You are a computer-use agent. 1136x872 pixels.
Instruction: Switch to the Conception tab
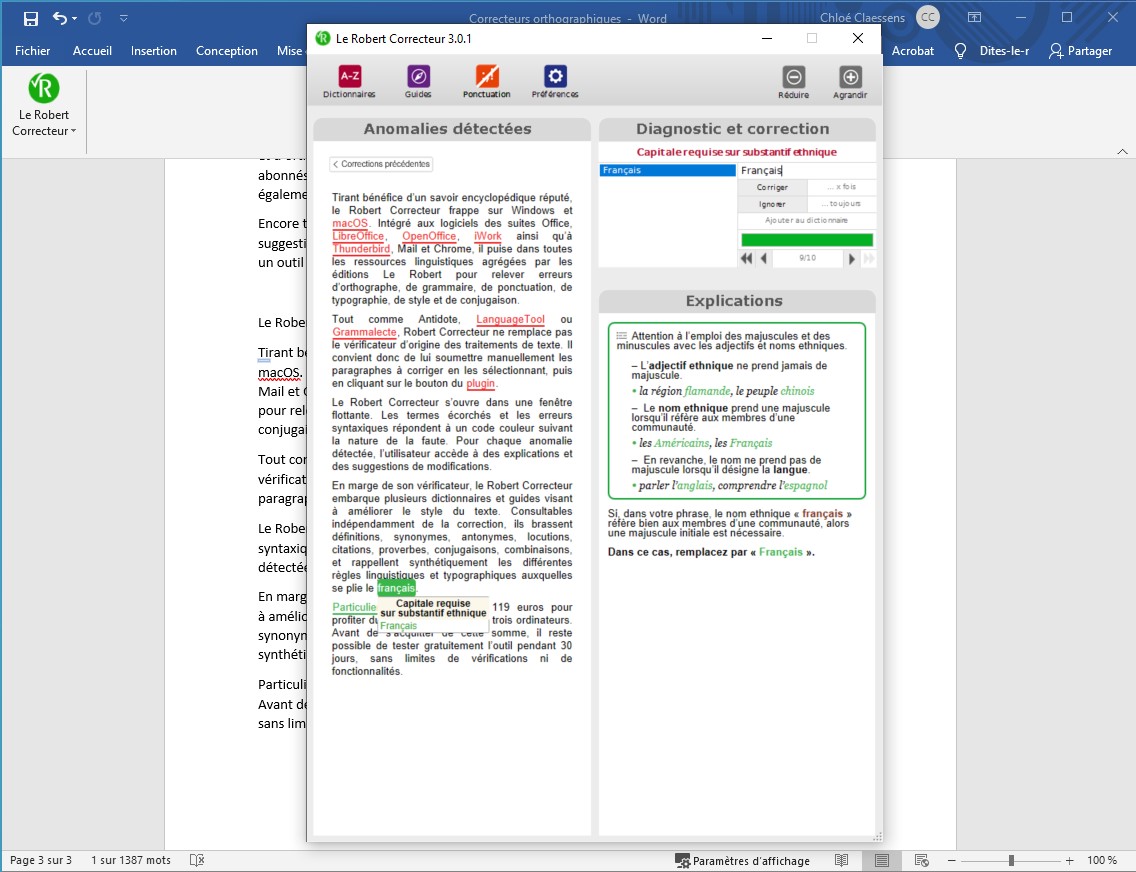(226, 51)
